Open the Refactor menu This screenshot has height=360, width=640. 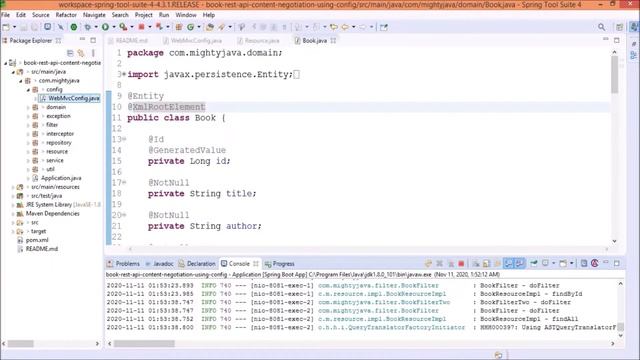[66, 15]
